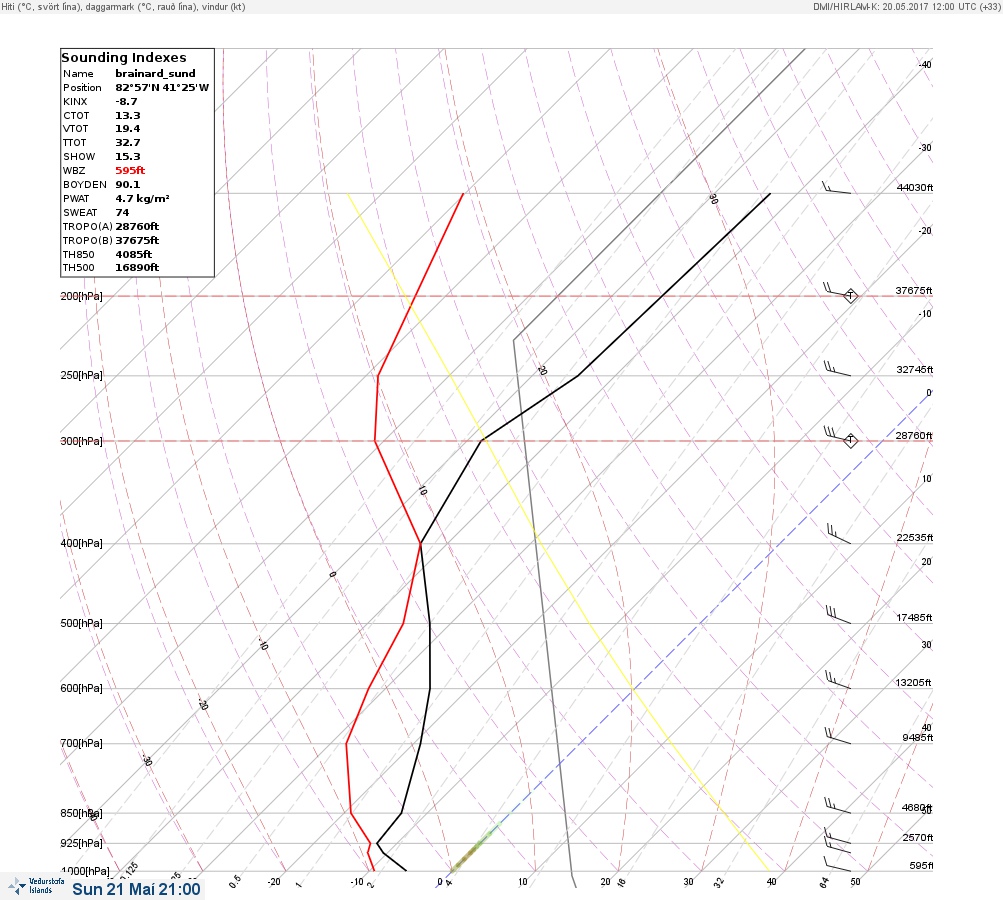The width and height of the screenshot is (1003, 900).
Task: Click the wind barb at 32745ft
Action: pos(837,369)
